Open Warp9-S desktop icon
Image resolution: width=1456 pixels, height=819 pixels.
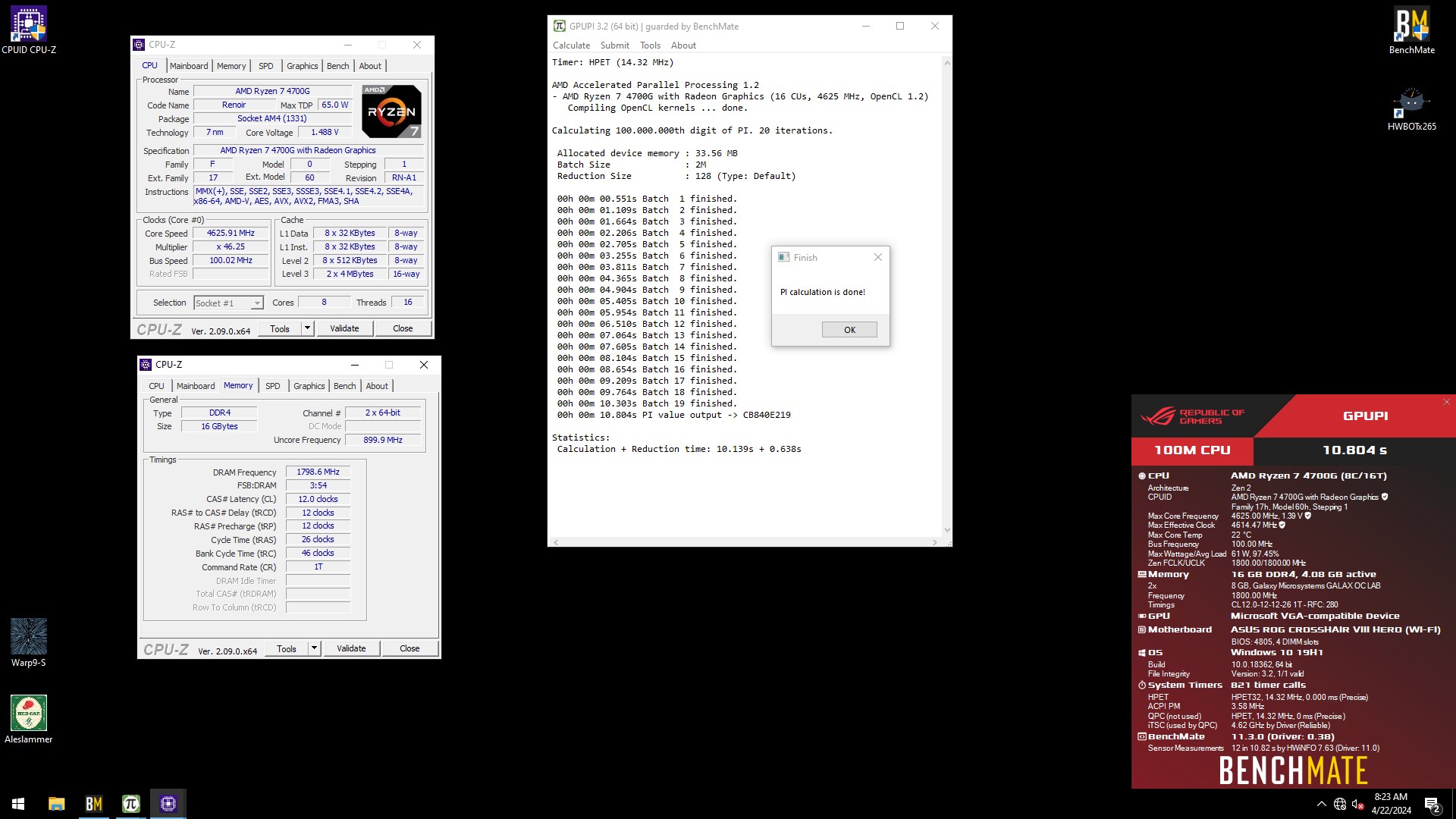pyautogui.click(x=29, y=642)
